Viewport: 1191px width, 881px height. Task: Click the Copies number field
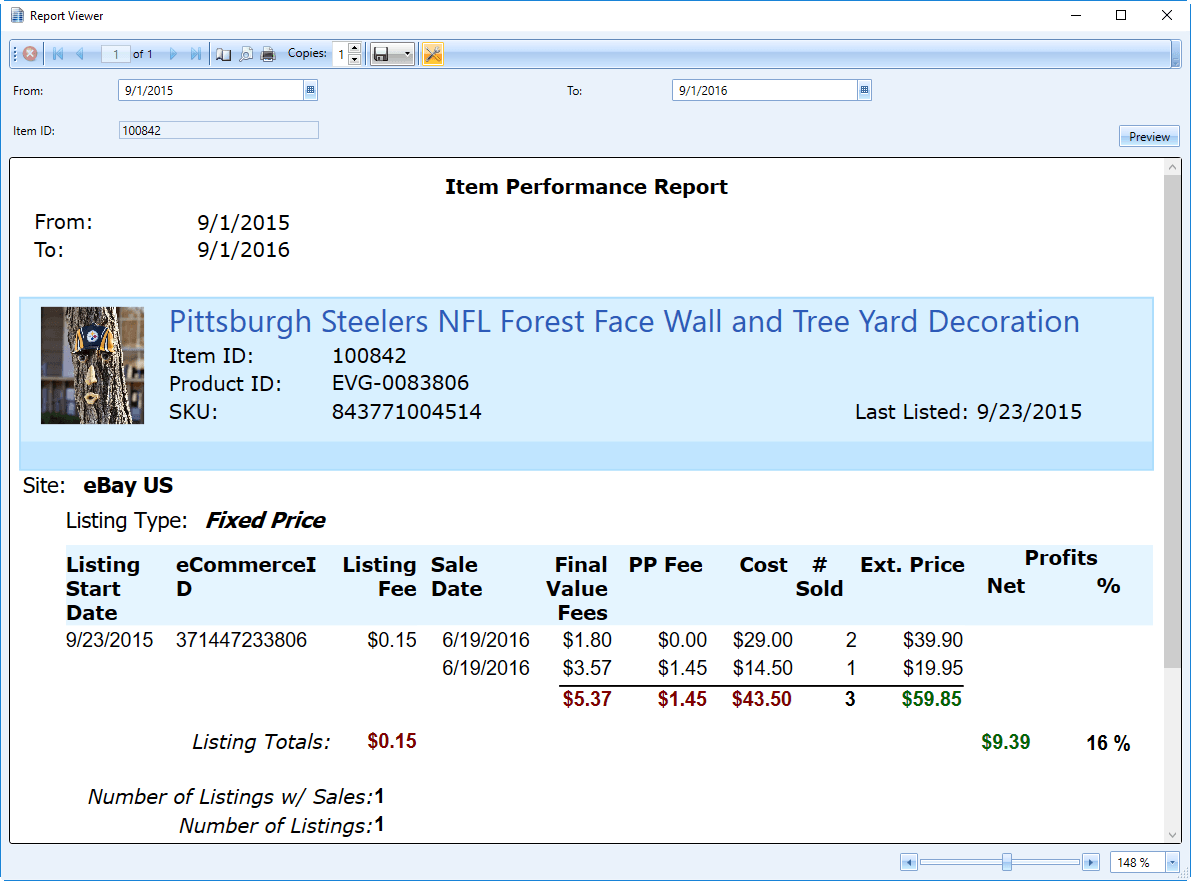pyautogui.click(x=340, y=55)
